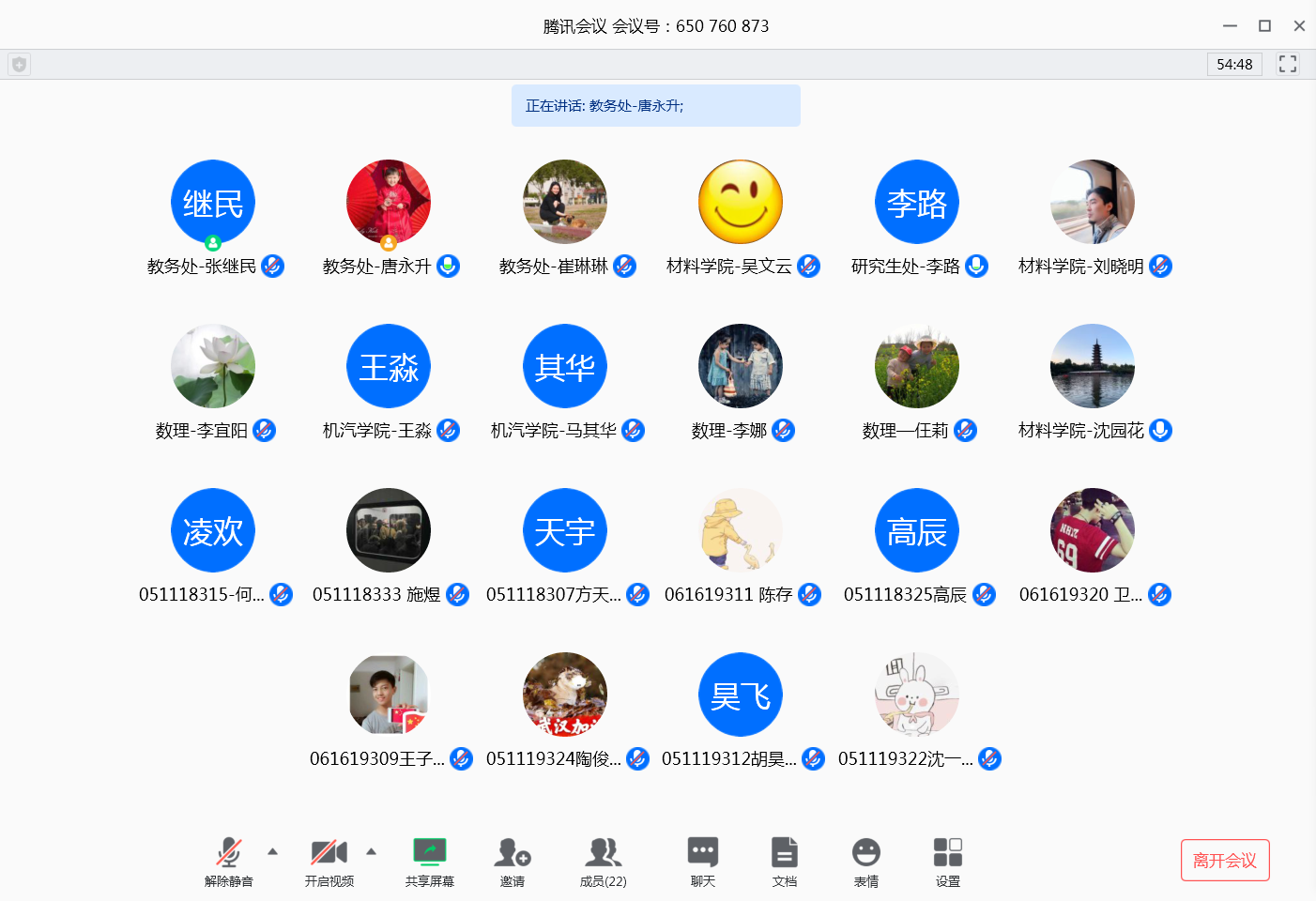1316x901 pixels.
Task: Open the settings icon in toolbar
Action: point(947,853)
